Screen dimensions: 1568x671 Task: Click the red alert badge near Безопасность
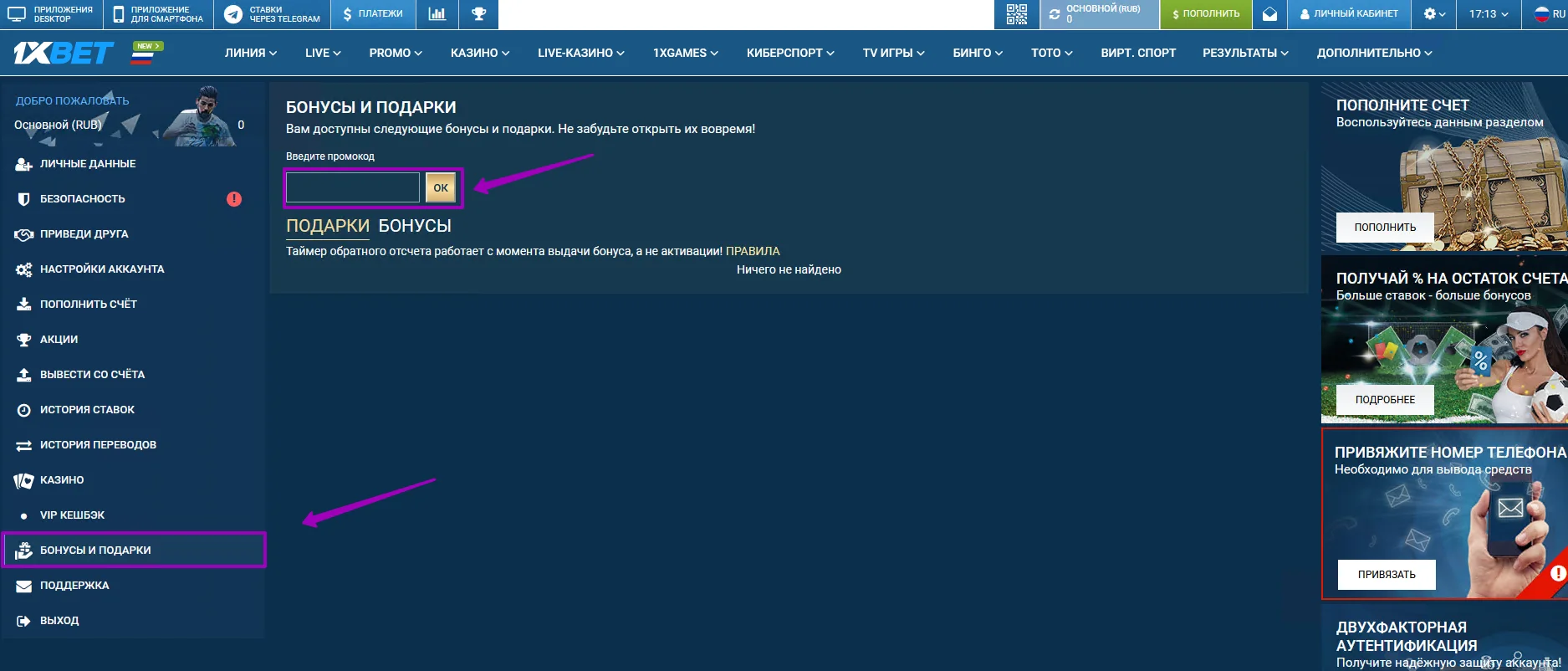pyautogui.click(x=234, y=199)
